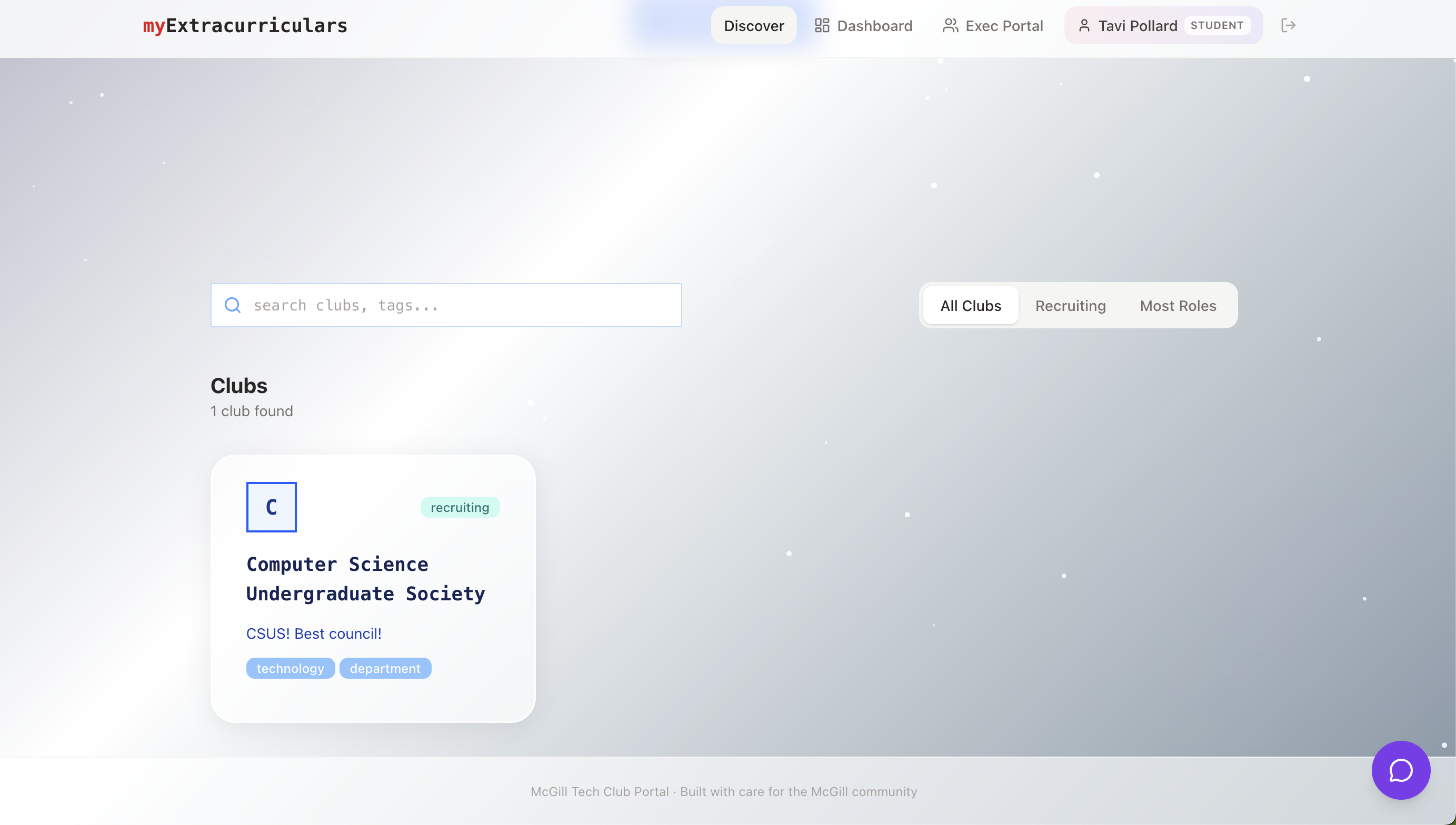This screenshot has height=825, width=1456.
Task: Click the logout arrow icon
Action: (x=1288, y=25)
